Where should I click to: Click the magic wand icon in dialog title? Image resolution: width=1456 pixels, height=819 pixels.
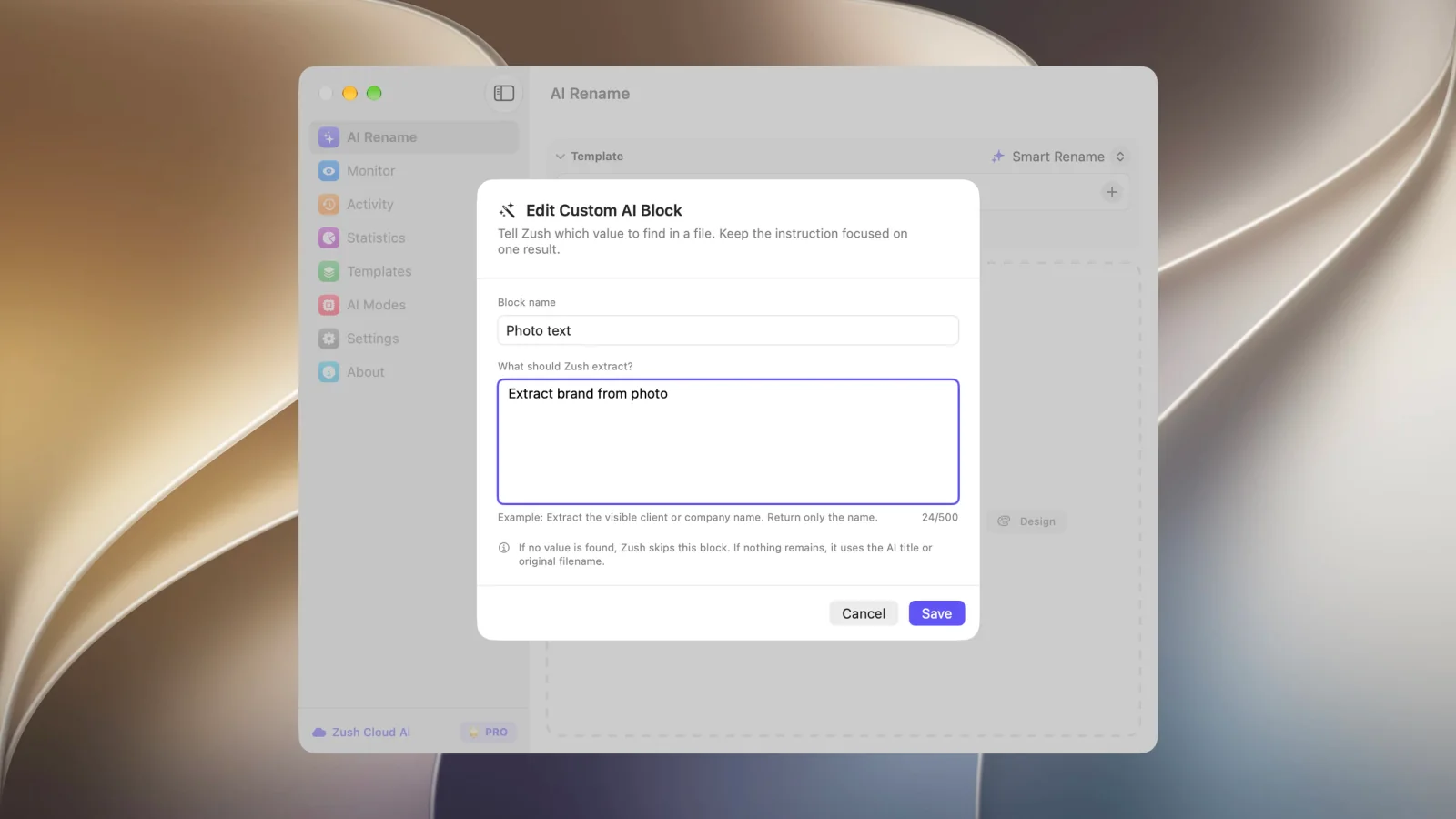(x=508, y=210)
